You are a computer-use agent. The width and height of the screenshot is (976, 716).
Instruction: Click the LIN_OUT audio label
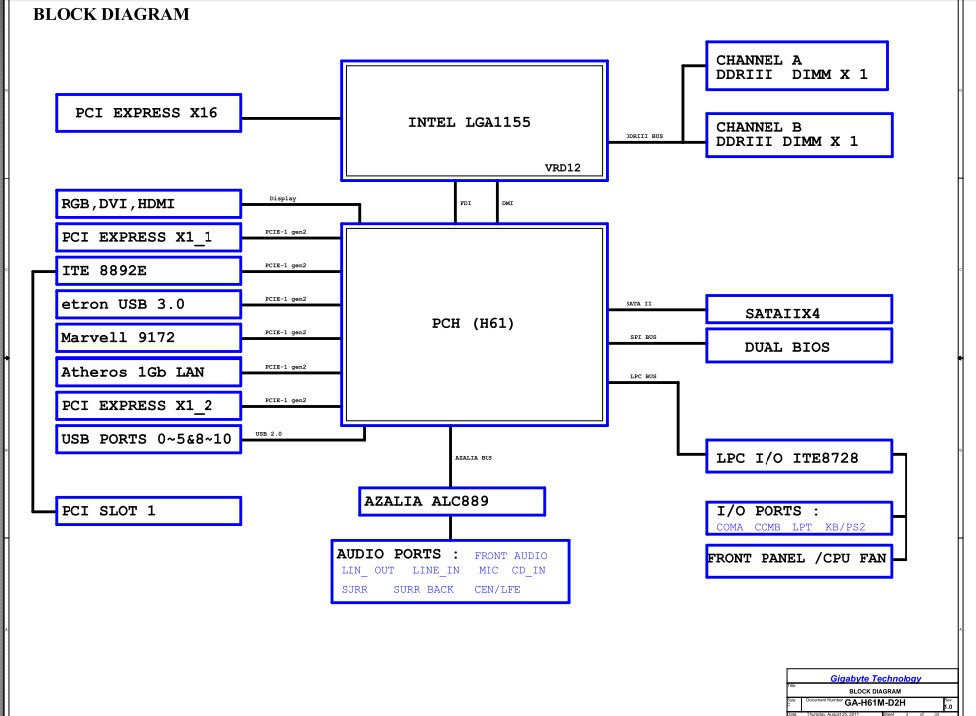[368, 570]
